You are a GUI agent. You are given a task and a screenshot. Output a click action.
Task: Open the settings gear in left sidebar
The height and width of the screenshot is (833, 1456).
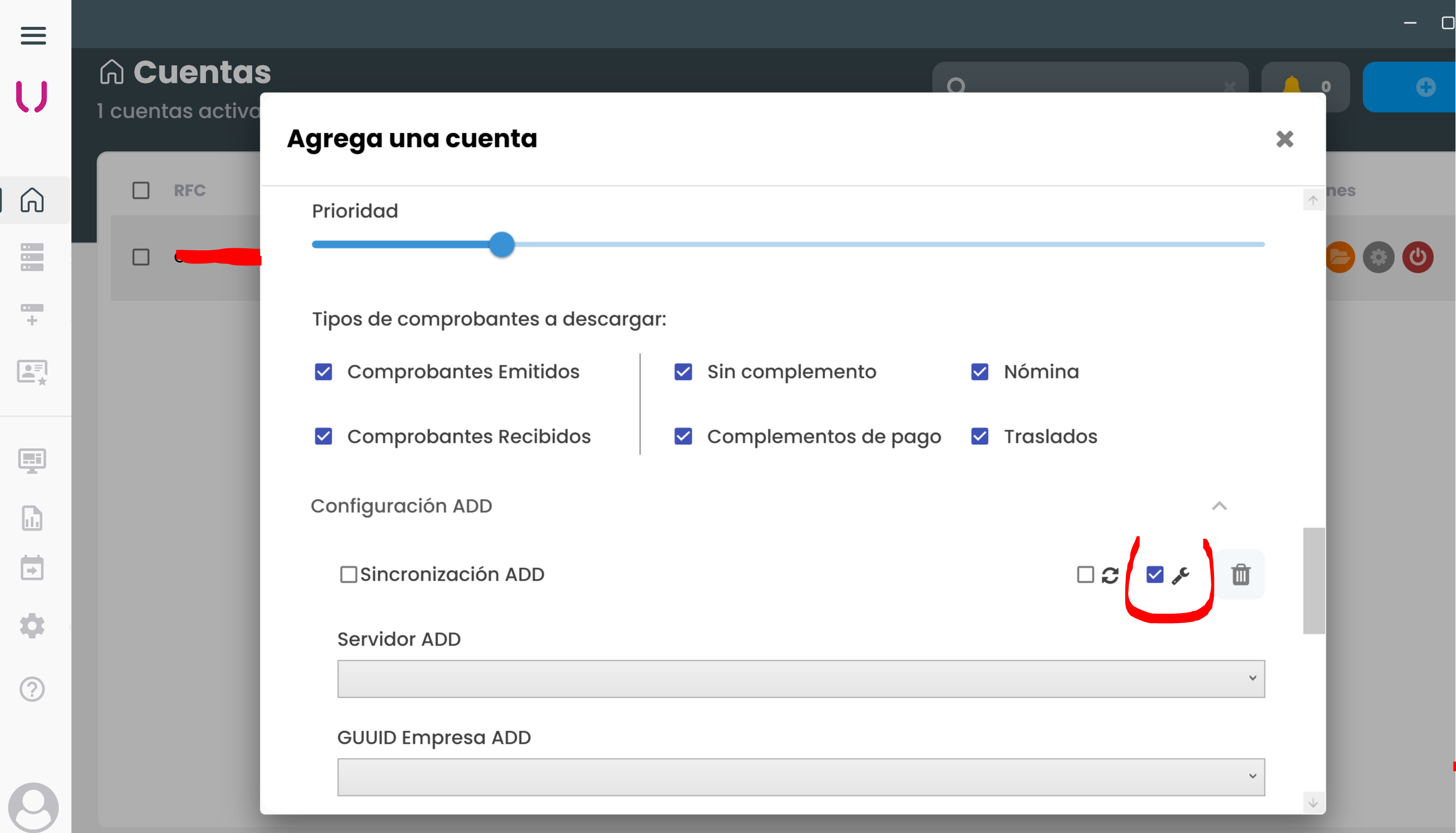tap(32, 626)
